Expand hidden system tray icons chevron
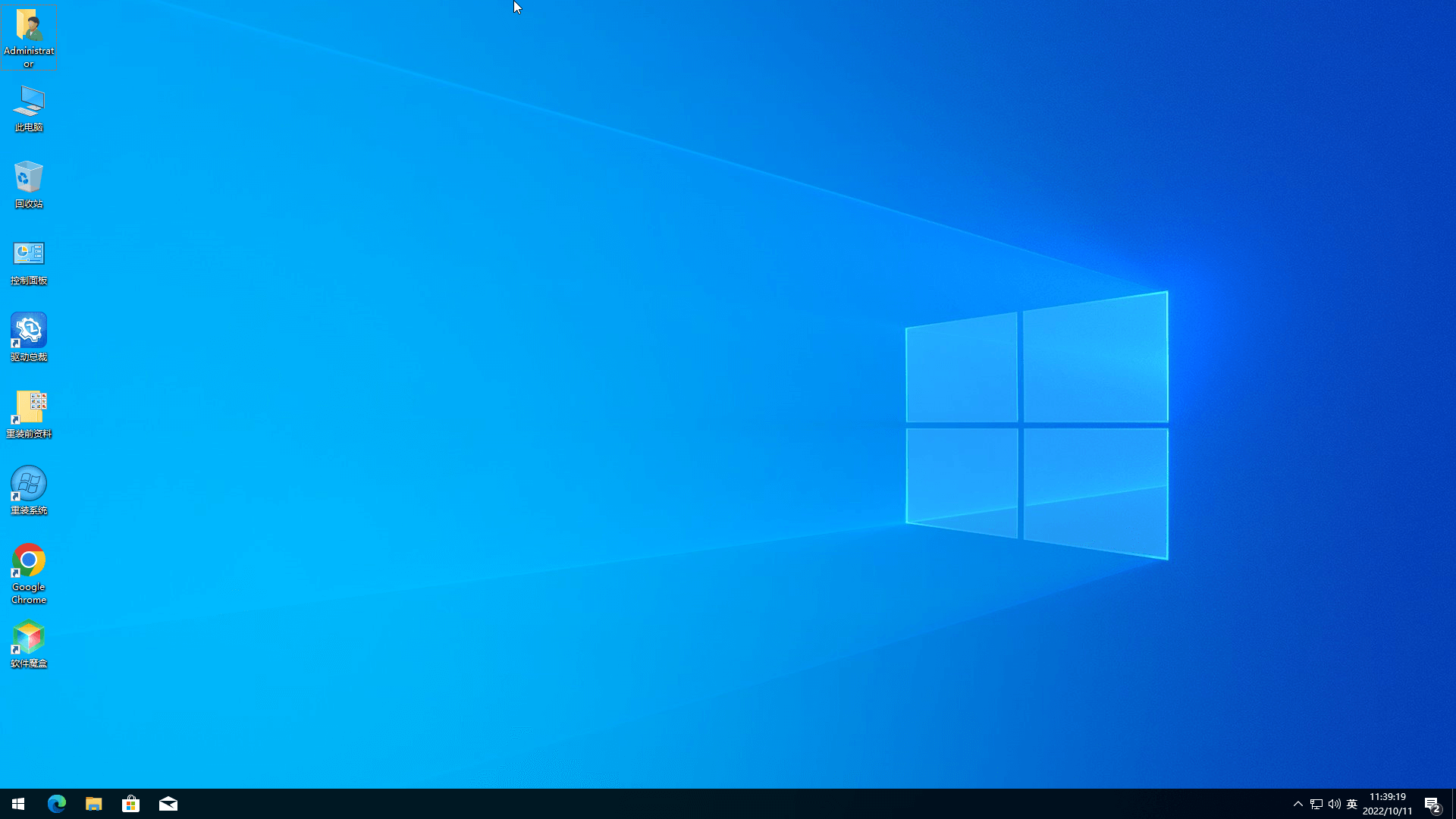1456x819 pixels. click(1298, 804)
